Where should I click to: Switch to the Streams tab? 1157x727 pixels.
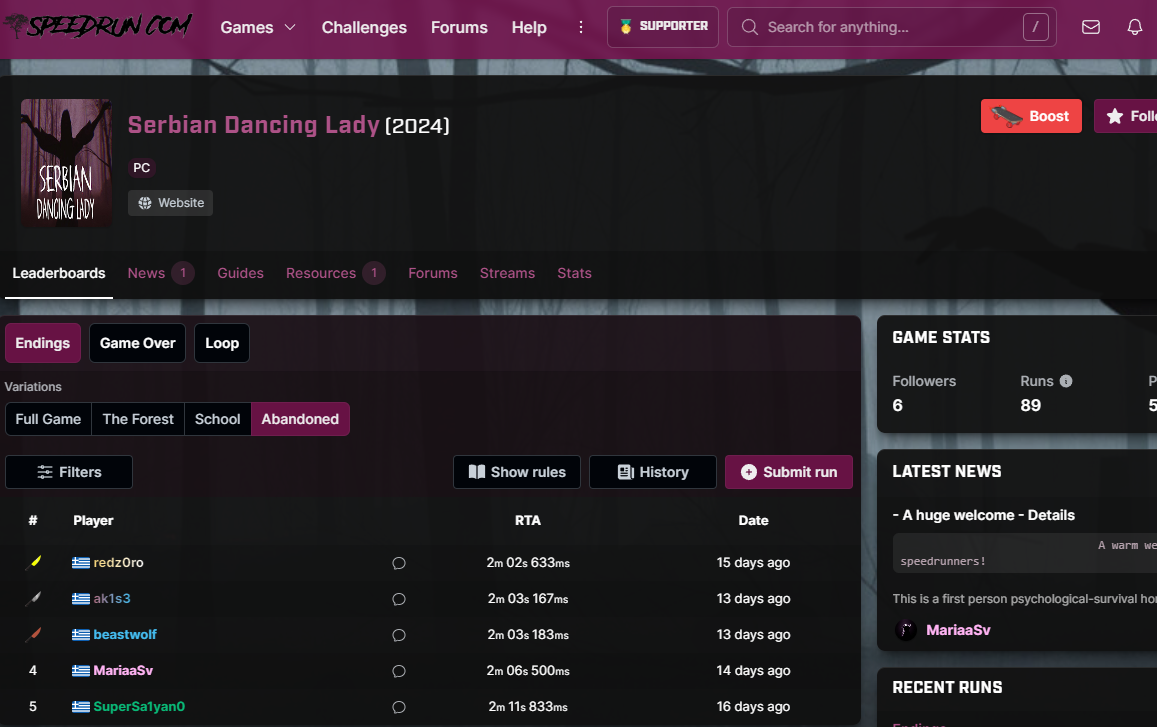click(x=508, y=273)
